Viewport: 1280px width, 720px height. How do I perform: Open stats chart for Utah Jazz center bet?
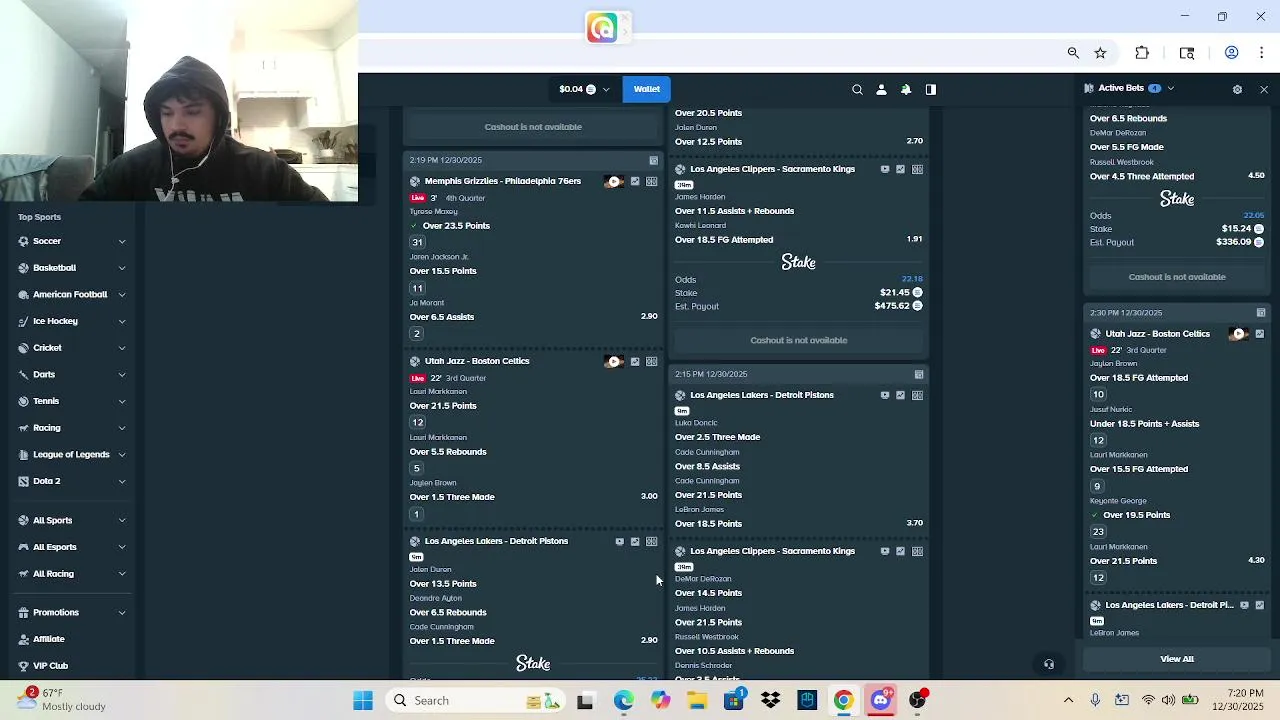click(x=635, y=361)
